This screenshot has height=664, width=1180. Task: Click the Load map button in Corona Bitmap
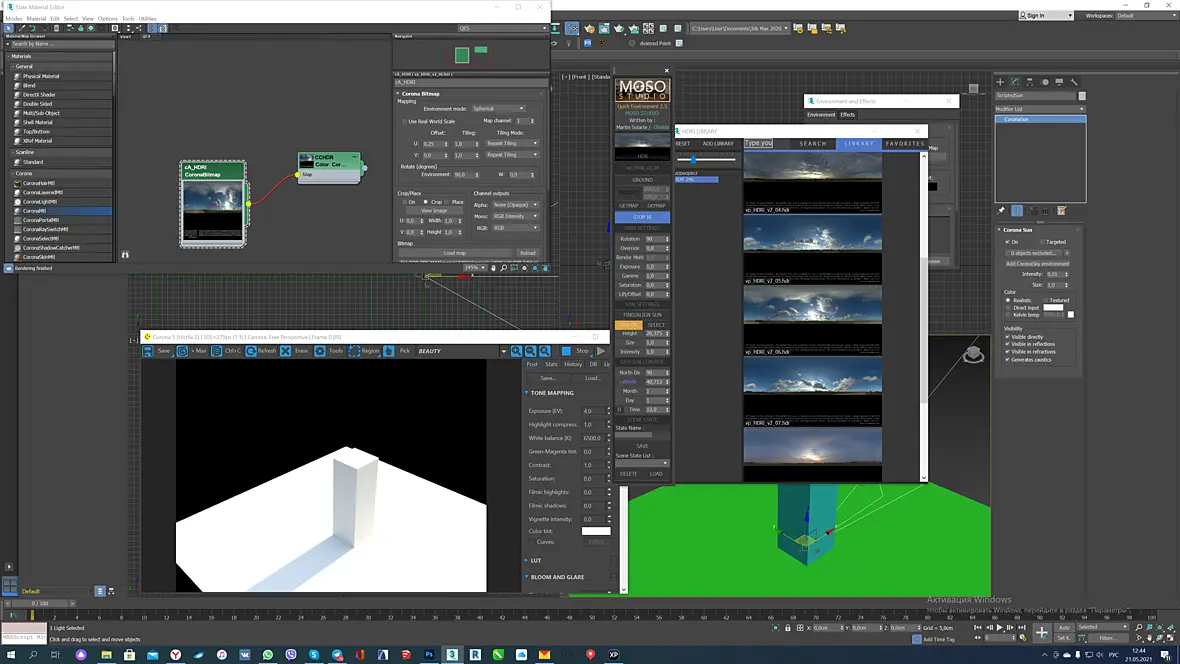pos(455,253)
